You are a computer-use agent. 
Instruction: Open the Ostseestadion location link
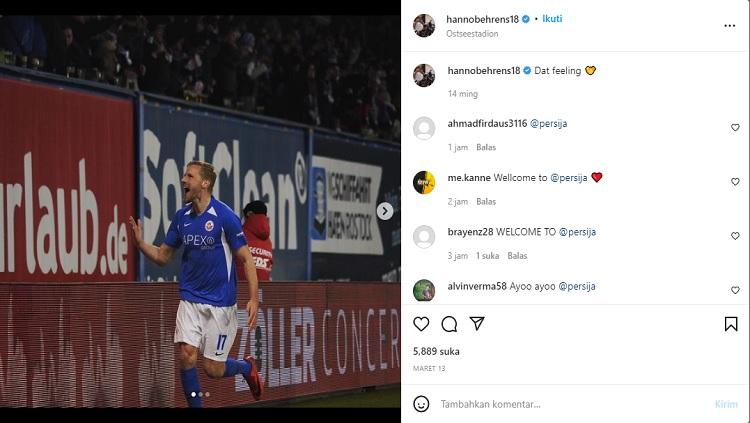click(x=472, y=33)
